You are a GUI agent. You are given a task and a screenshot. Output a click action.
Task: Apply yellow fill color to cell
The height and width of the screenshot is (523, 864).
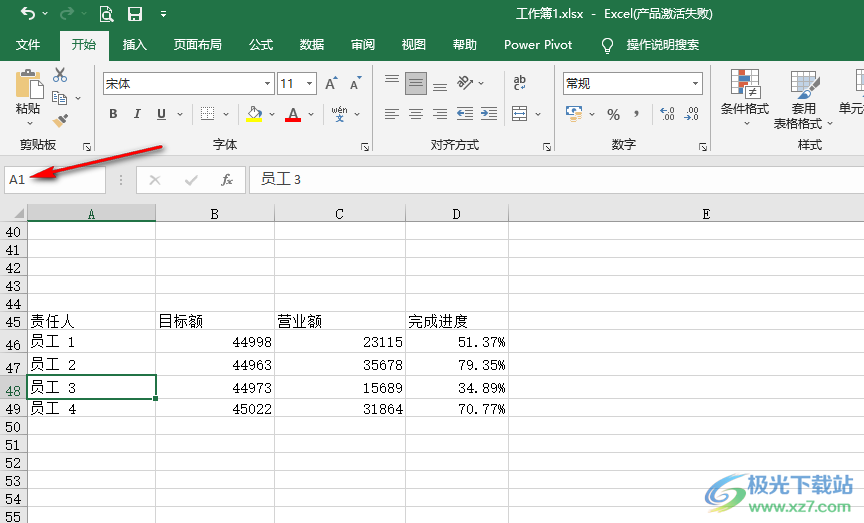[x=254, y=114]
